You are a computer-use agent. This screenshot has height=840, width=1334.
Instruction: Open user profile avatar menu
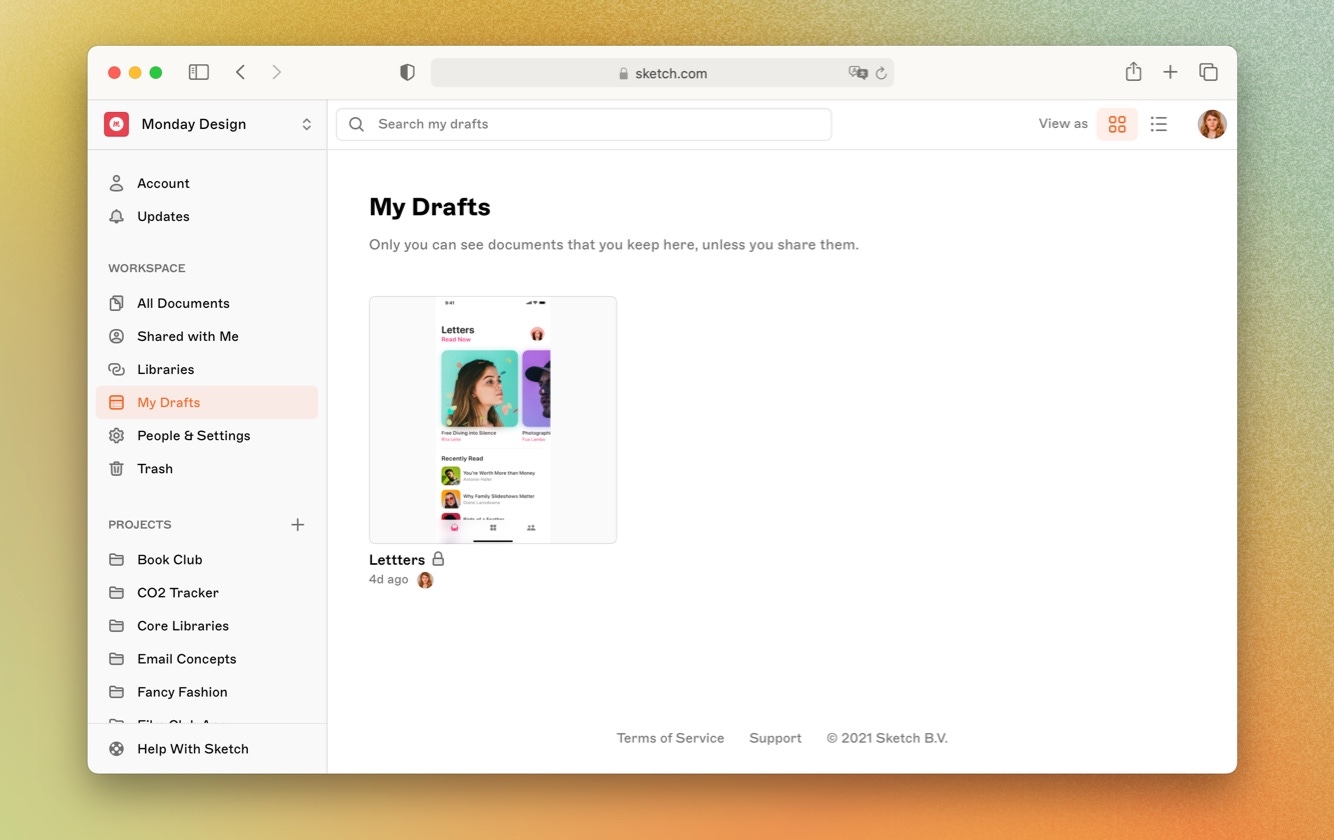[1212, 124]
